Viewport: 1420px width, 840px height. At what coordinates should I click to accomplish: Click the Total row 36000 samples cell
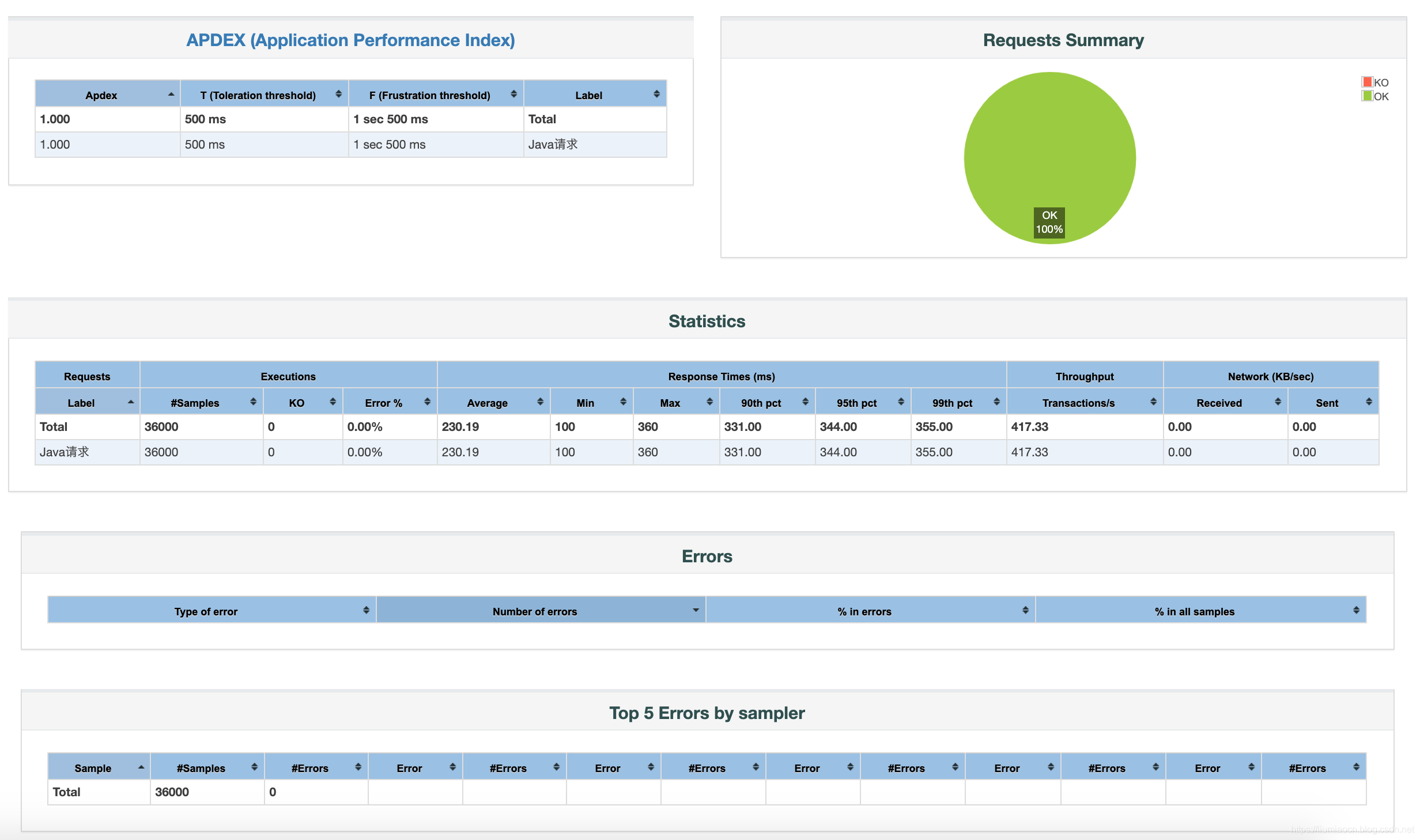coord(161,427)
